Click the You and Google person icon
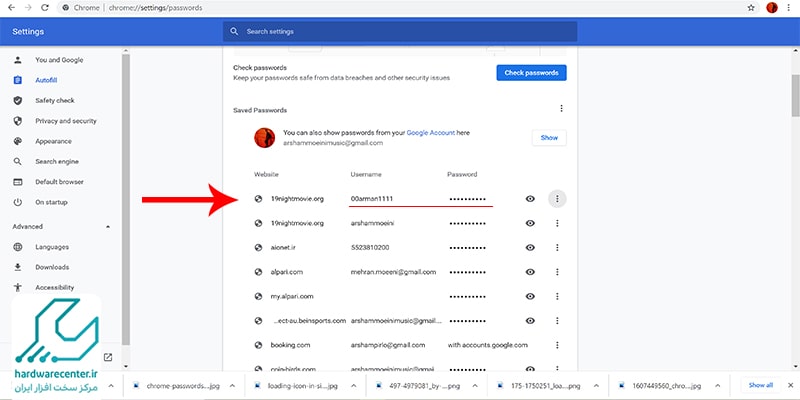This screenshot has width=800, height=400. (x=18, y=60)
